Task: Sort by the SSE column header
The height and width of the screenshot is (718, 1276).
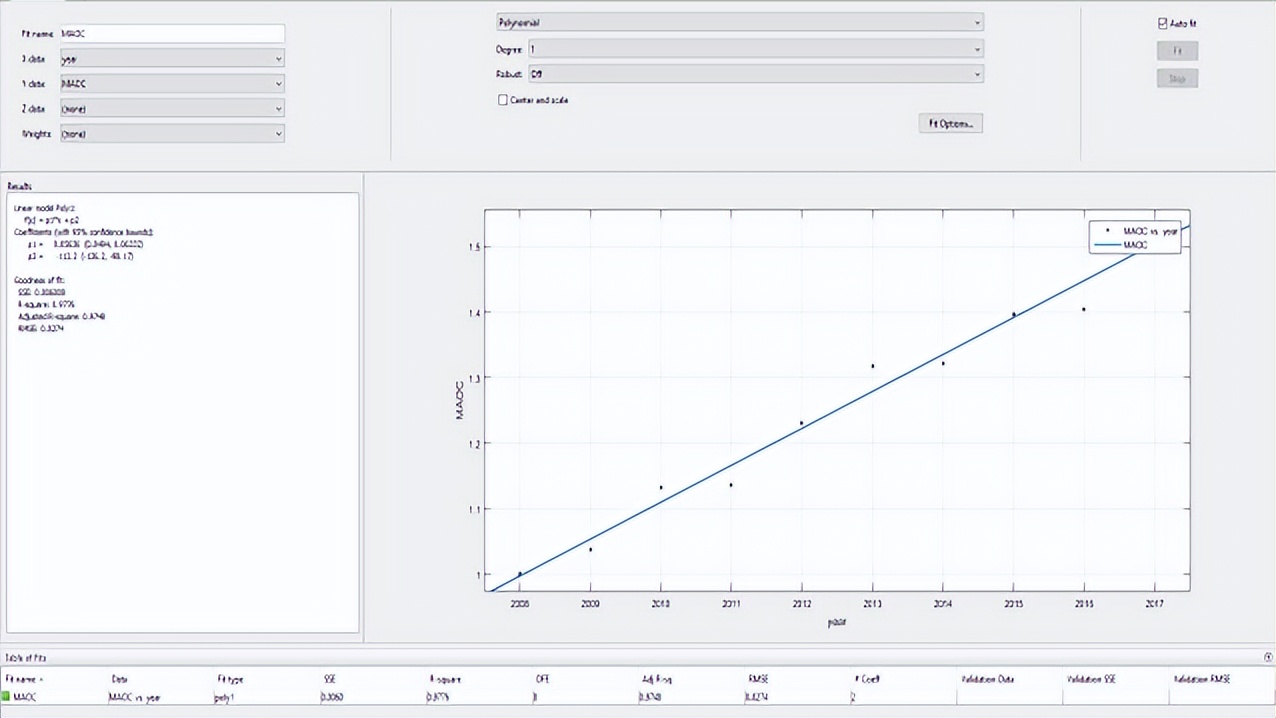Action: [330, 679]
